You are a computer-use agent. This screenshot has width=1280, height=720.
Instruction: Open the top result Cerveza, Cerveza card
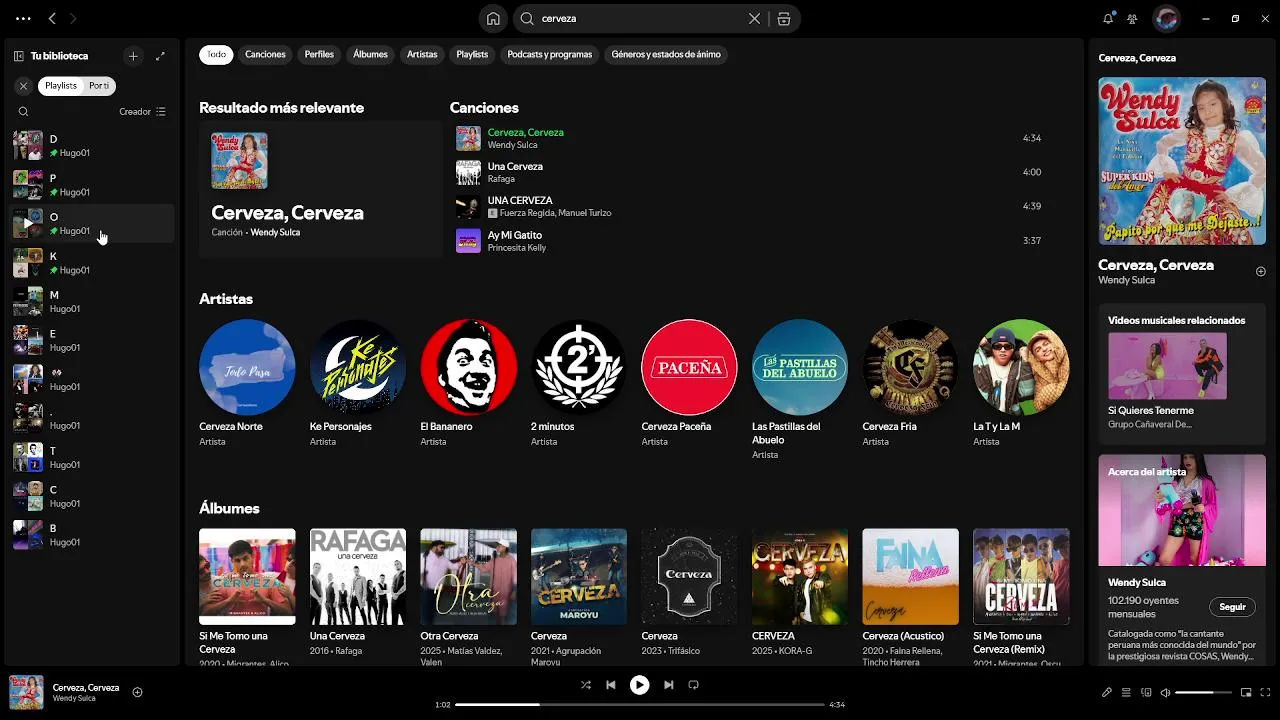pyautogui.click(x=320, y=189)
